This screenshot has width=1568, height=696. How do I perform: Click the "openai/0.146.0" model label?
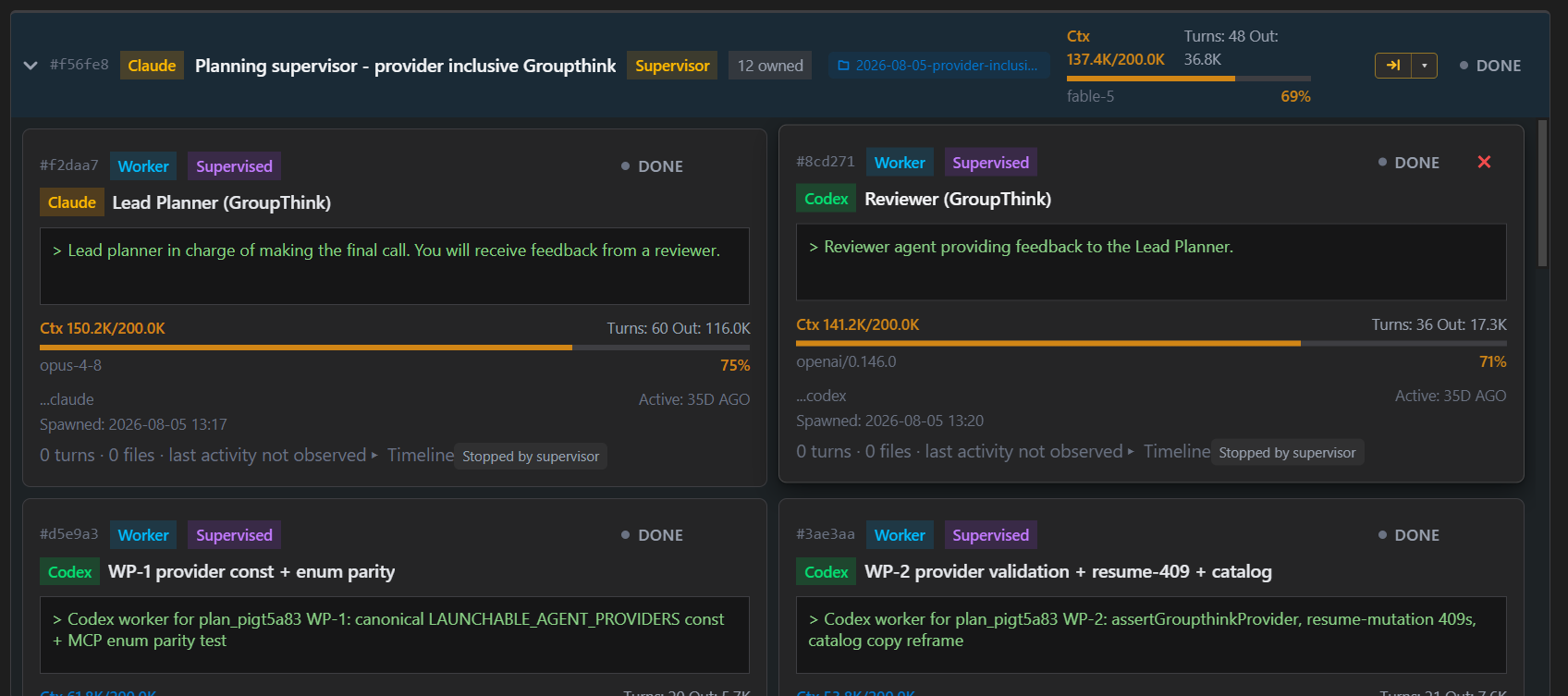coord(846,361)
